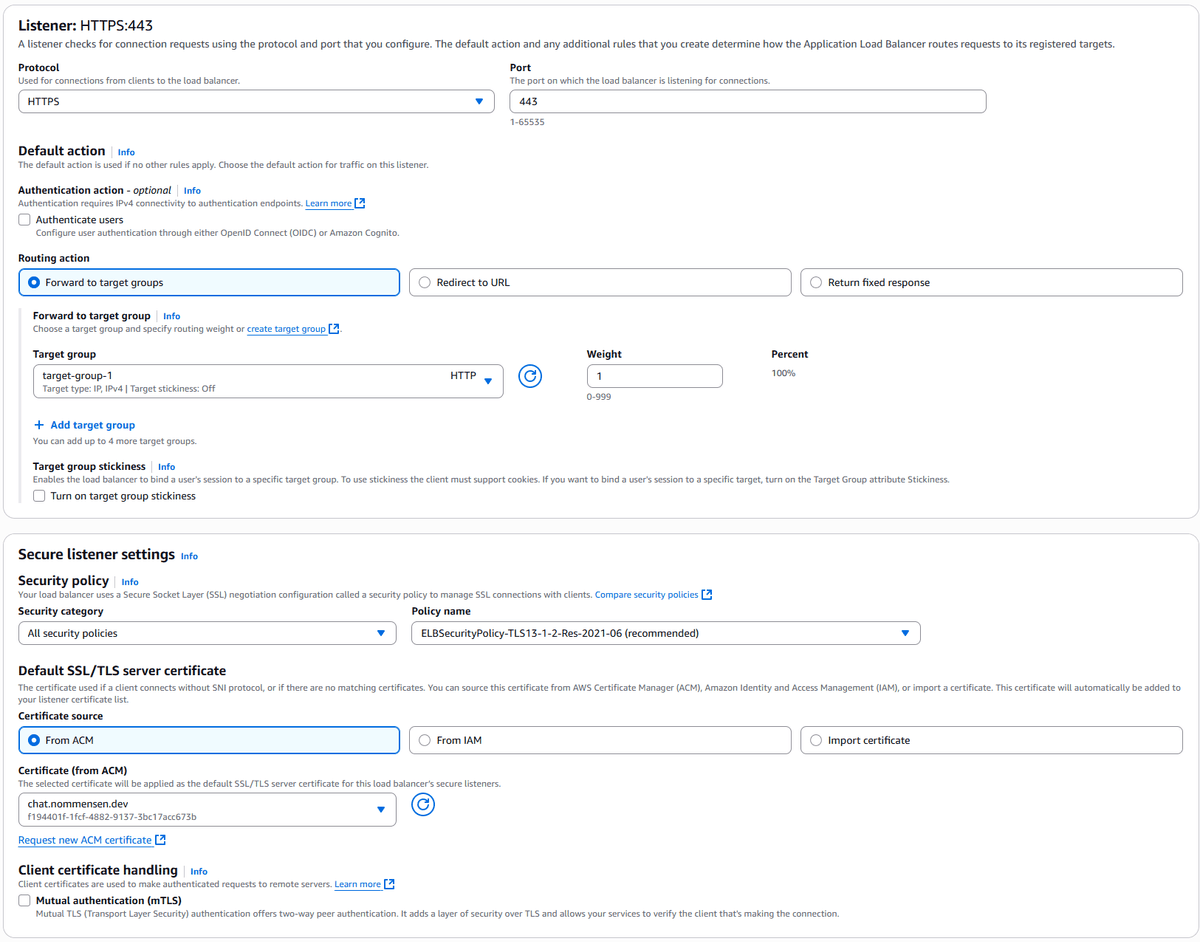Click external link icon beside create target group
The image size is (1200, 942).
tap(334, 329)
